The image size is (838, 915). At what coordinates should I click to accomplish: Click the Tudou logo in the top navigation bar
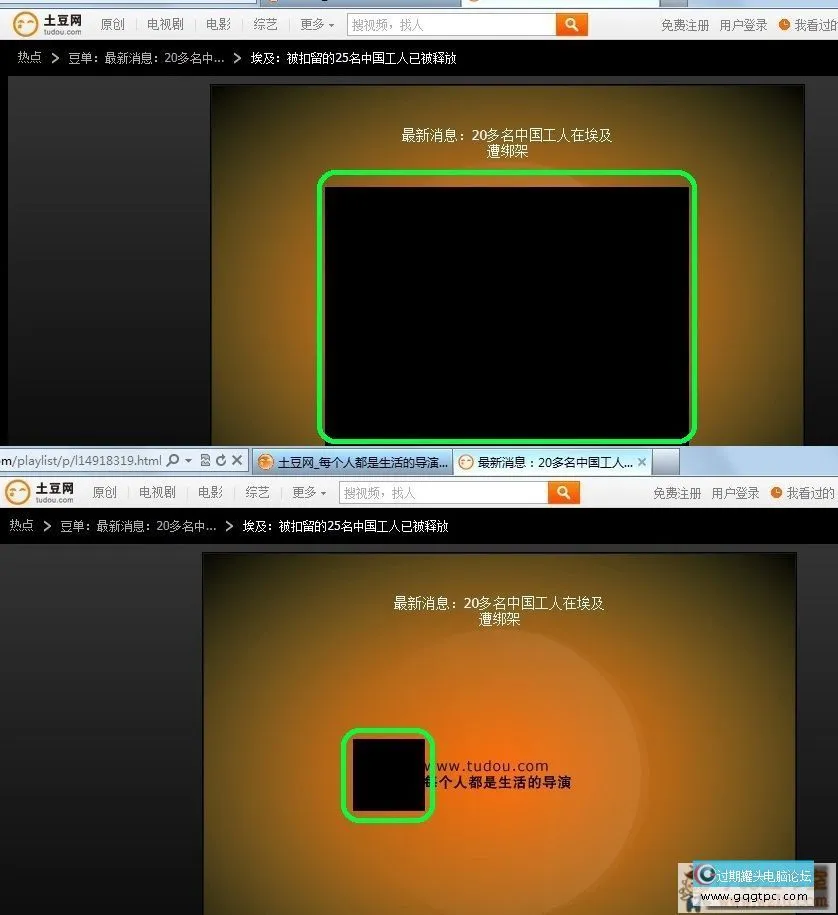(x=44, y=23)
